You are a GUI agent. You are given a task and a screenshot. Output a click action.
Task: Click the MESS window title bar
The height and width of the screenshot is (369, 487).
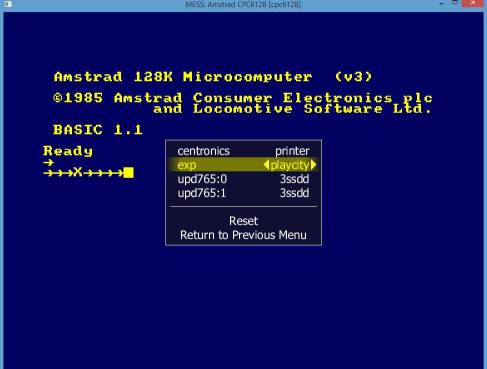243,4
